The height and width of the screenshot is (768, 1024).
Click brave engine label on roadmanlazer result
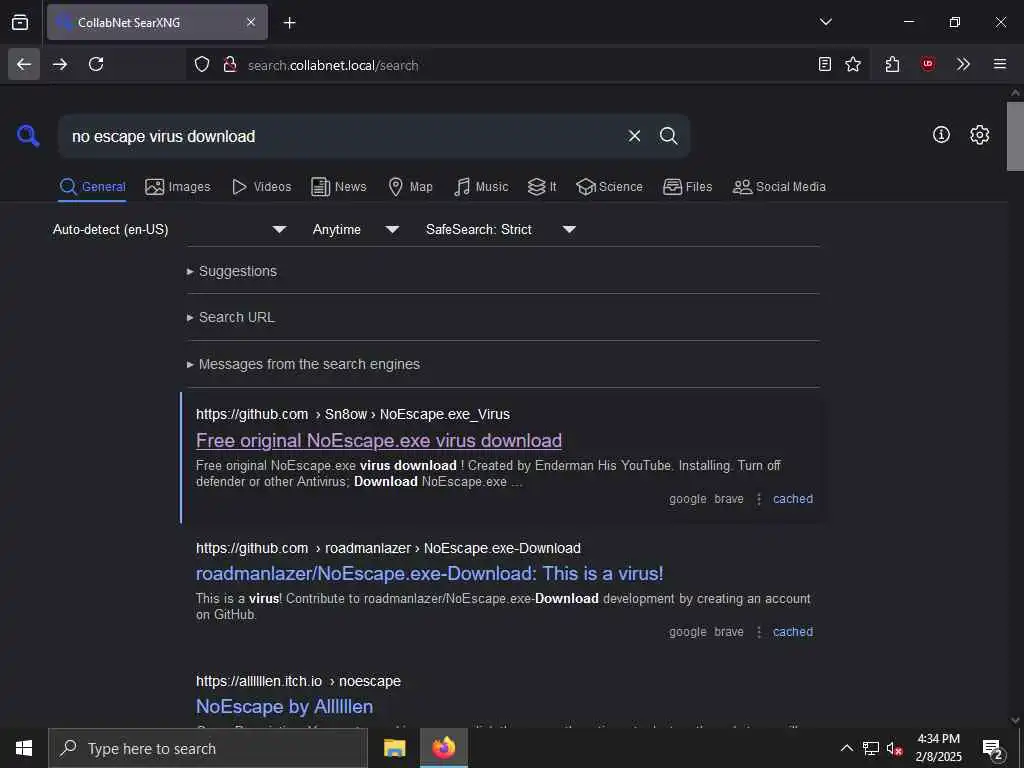(x=729, y=632)
